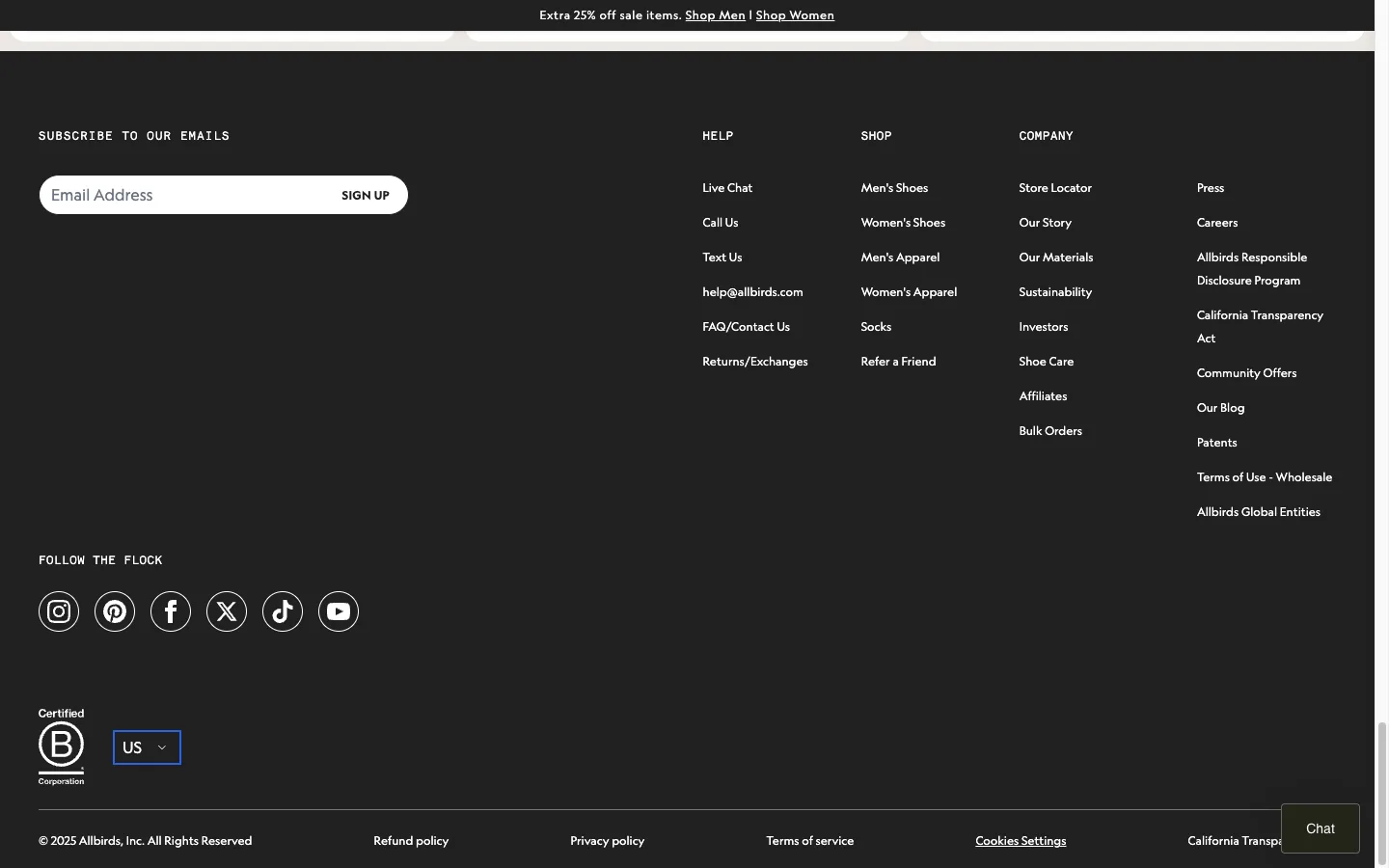Screen dimensions: 1389x868
Task: Visit the Sustainability page
Action: (1055, 292)
